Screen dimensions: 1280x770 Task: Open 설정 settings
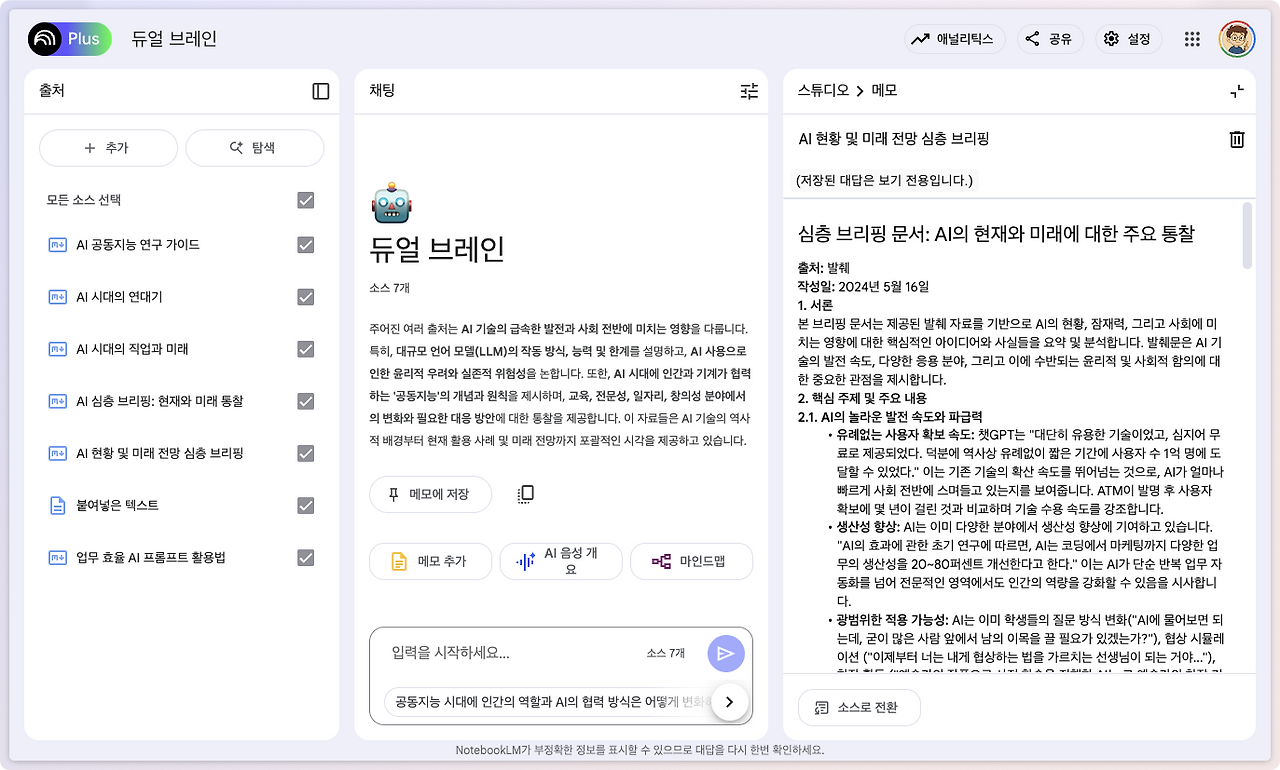coord(1128,39)
